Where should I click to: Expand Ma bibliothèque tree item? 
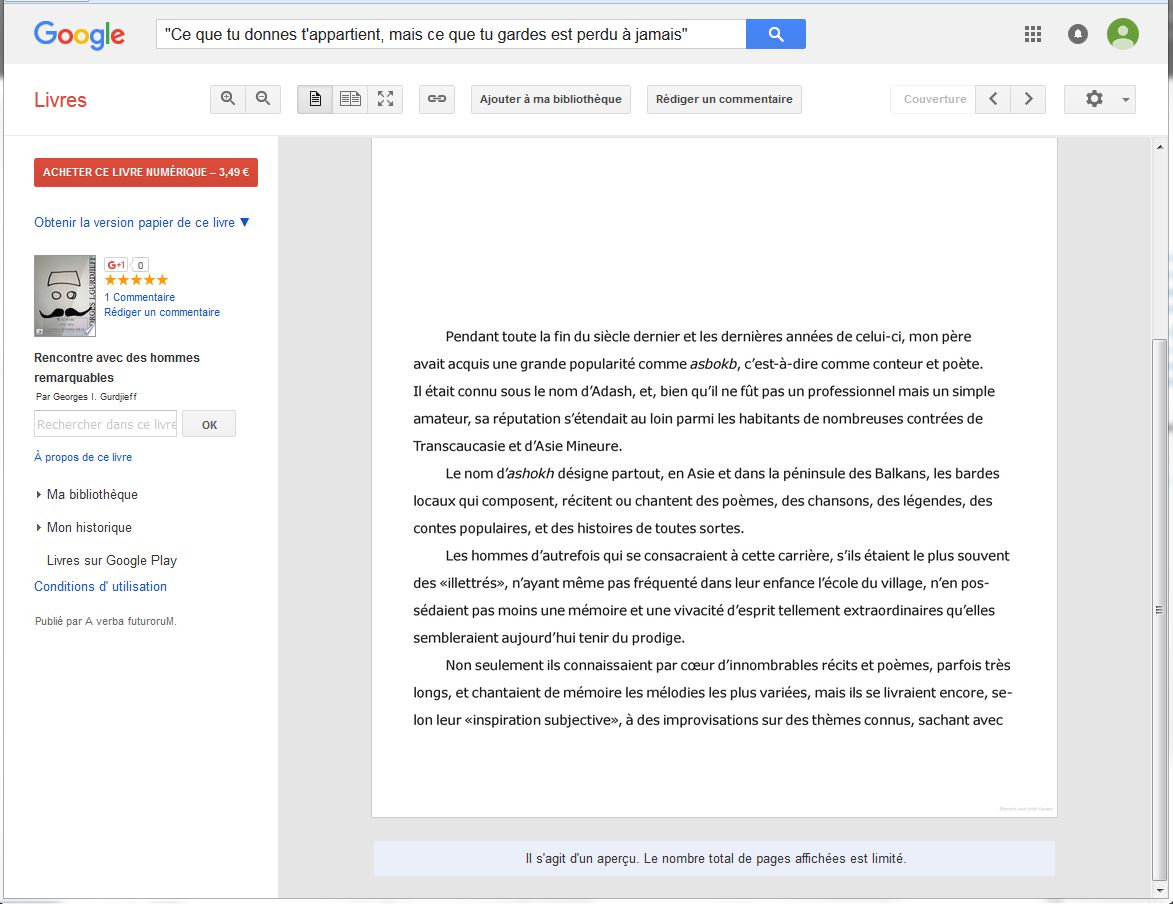39,495
